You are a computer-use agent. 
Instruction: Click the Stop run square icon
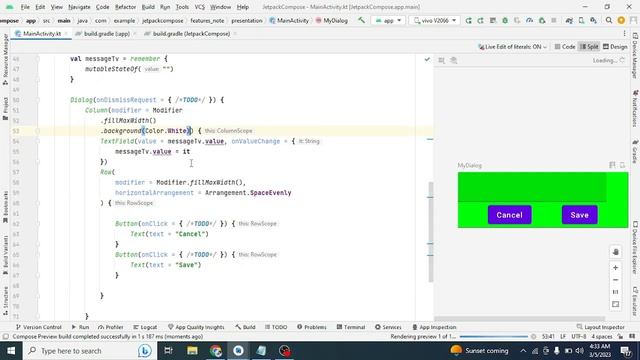554,20
